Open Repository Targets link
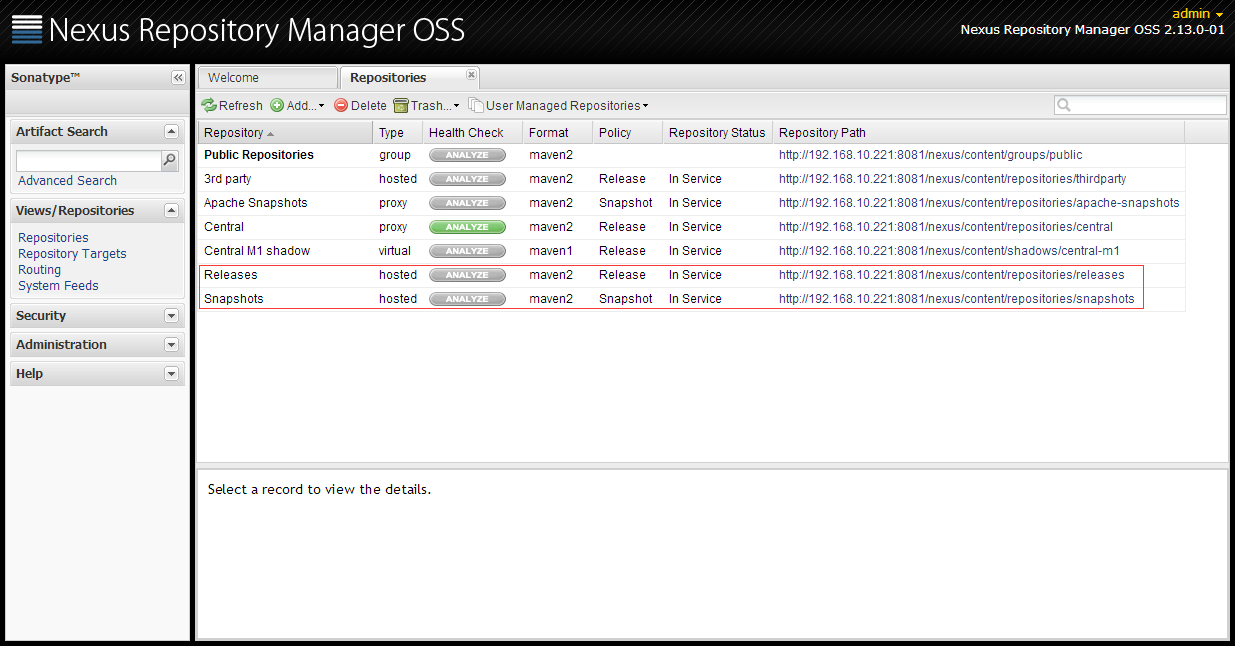The image size is (1235, 646). pos(72,254)
